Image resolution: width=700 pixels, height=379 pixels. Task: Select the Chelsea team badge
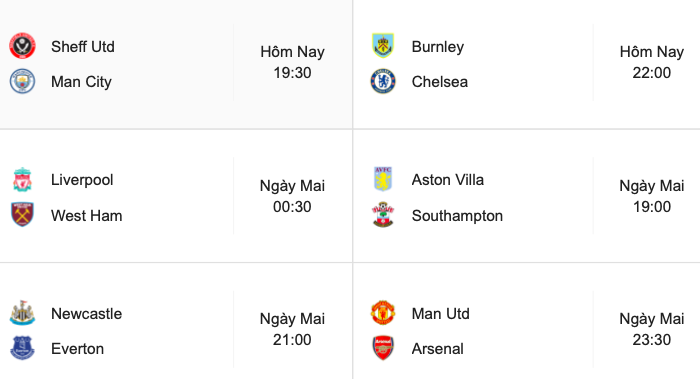click(x=383, y=81)
